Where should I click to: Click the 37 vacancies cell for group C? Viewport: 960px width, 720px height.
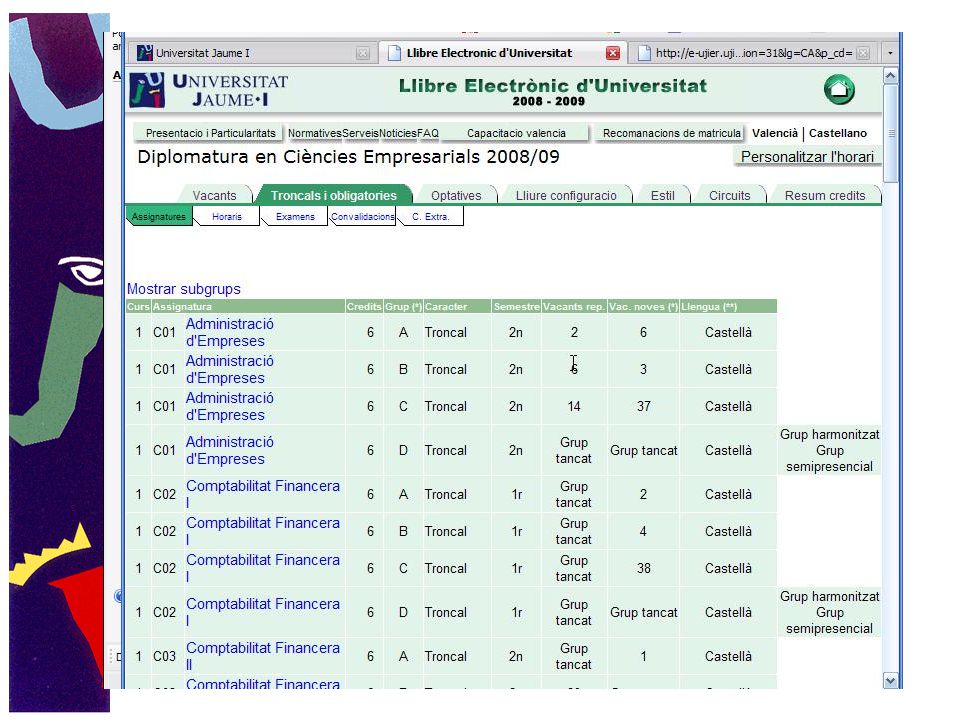coord(643,407)
